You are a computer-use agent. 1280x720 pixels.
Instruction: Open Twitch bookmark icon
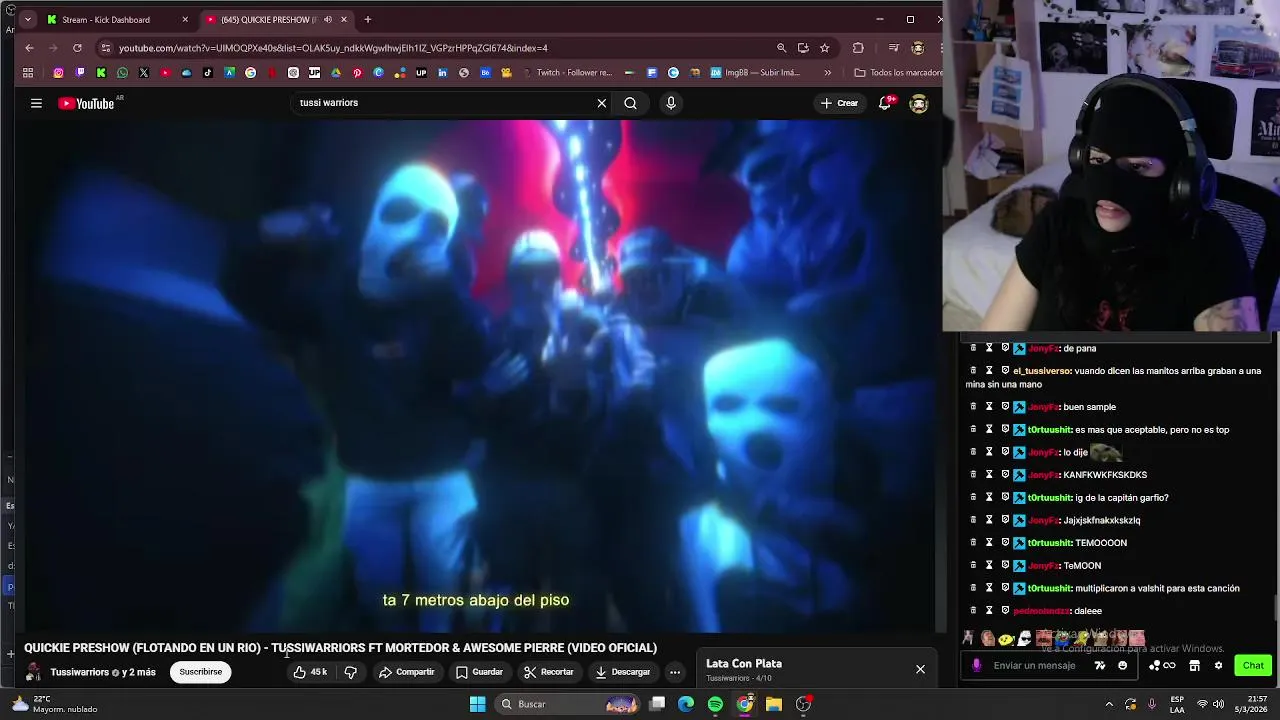pyautogui.click(x=80, y=73)
